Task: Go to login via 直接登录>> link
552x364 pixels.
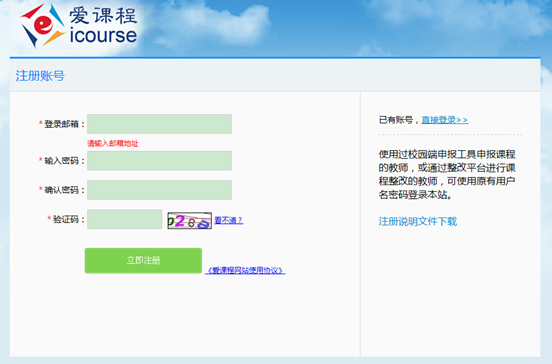Action: (445, 120)
